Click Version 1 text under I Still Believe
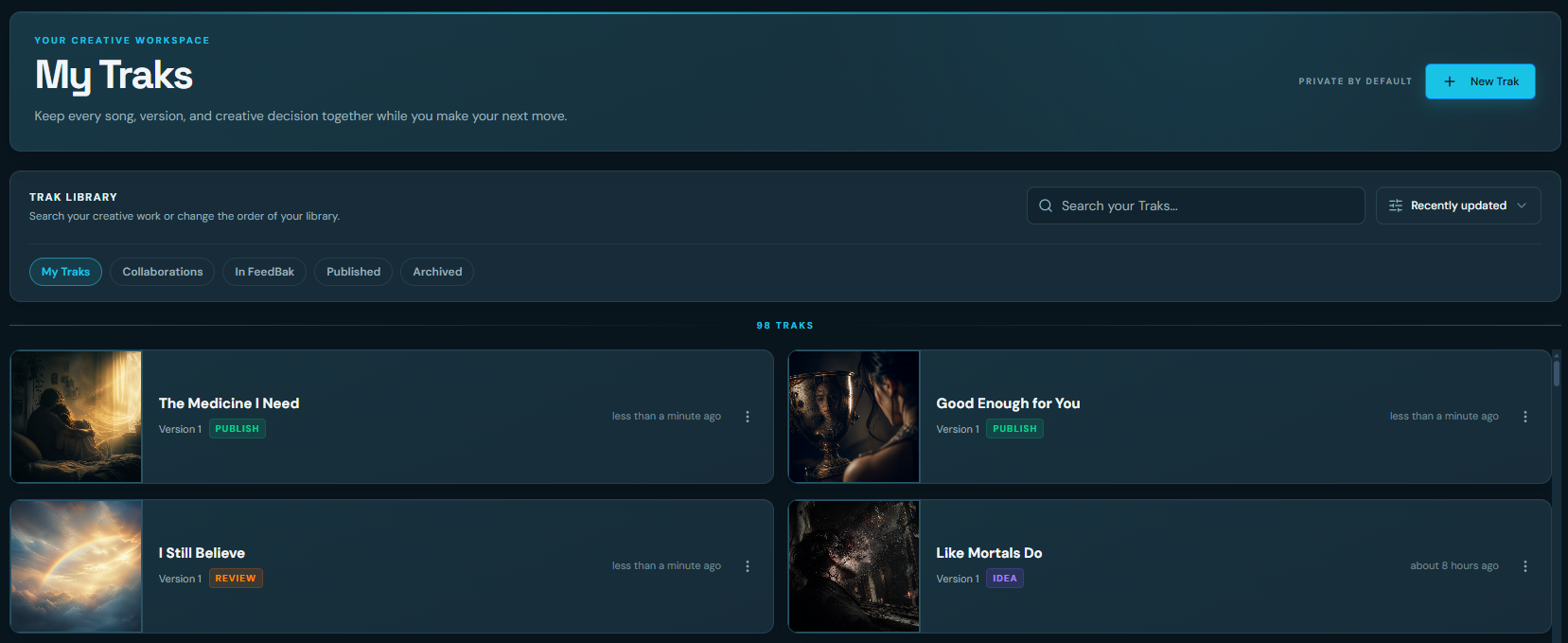The image size is (1568, 643). pyautogui.click(x=180, y=579)
